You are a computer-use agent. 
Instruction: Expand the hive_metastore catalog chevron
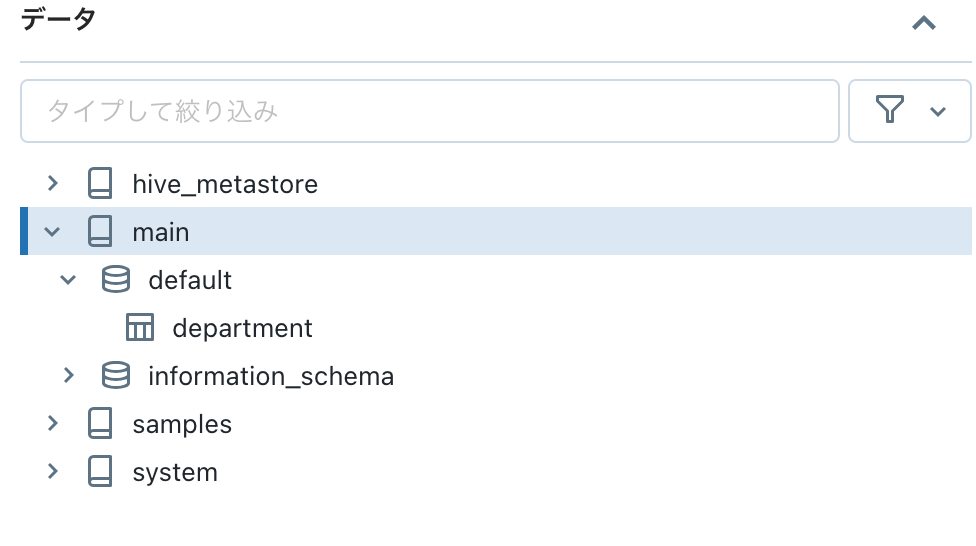point(53,183)
